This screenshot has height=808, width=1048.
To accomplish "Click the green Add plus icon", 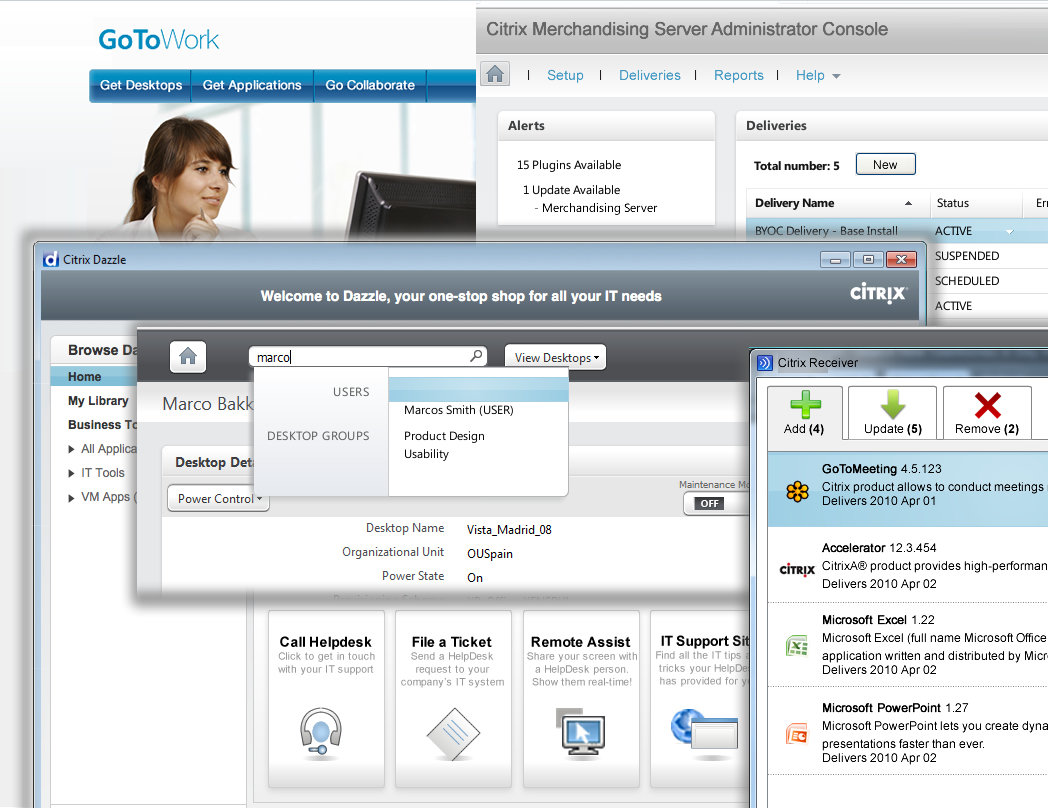I will click(805, 404).
